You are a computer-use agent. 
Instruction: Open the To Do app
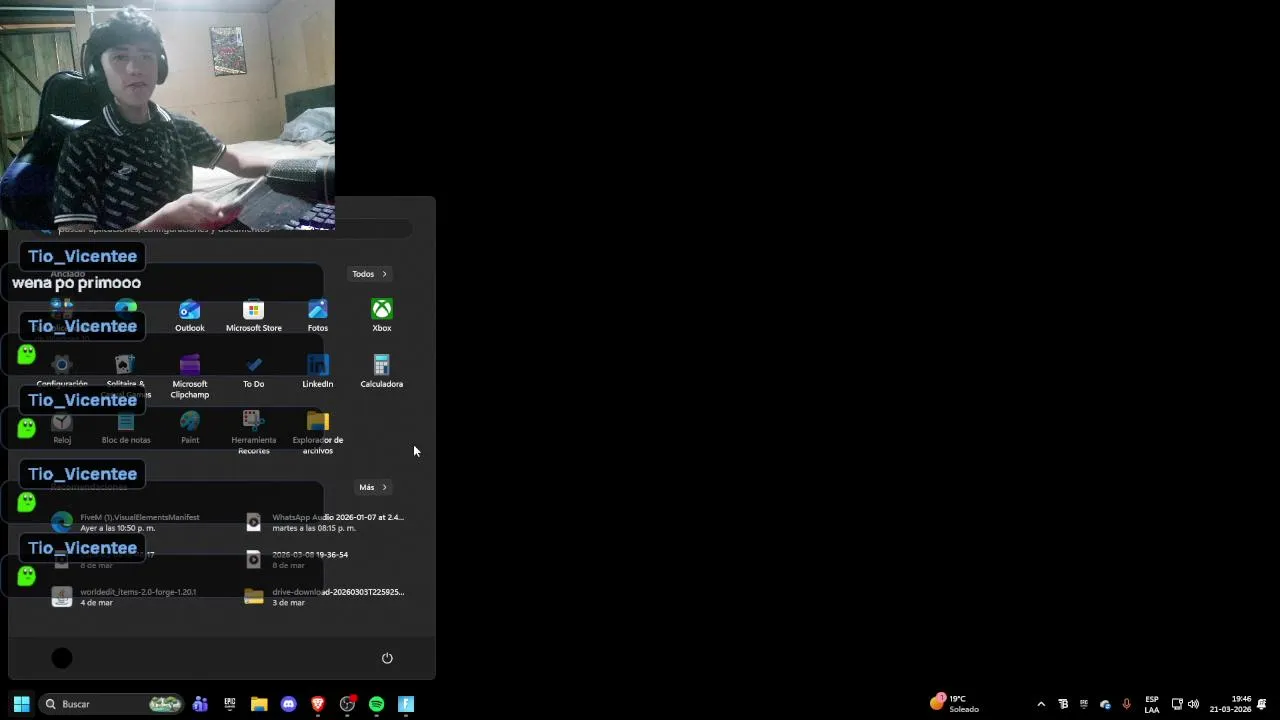[253, 372]
